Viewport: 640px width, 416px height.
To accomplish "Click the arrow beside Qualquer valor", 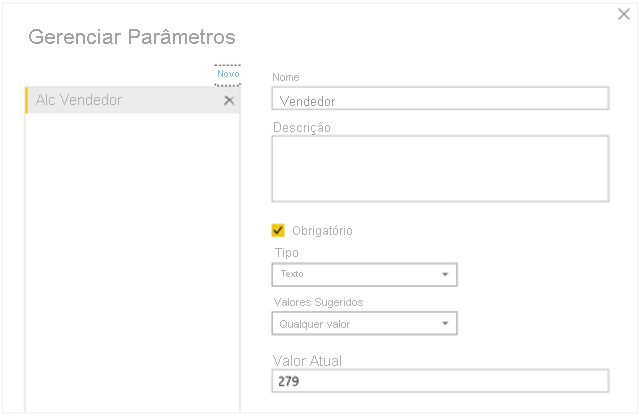I will pos(446,324).
